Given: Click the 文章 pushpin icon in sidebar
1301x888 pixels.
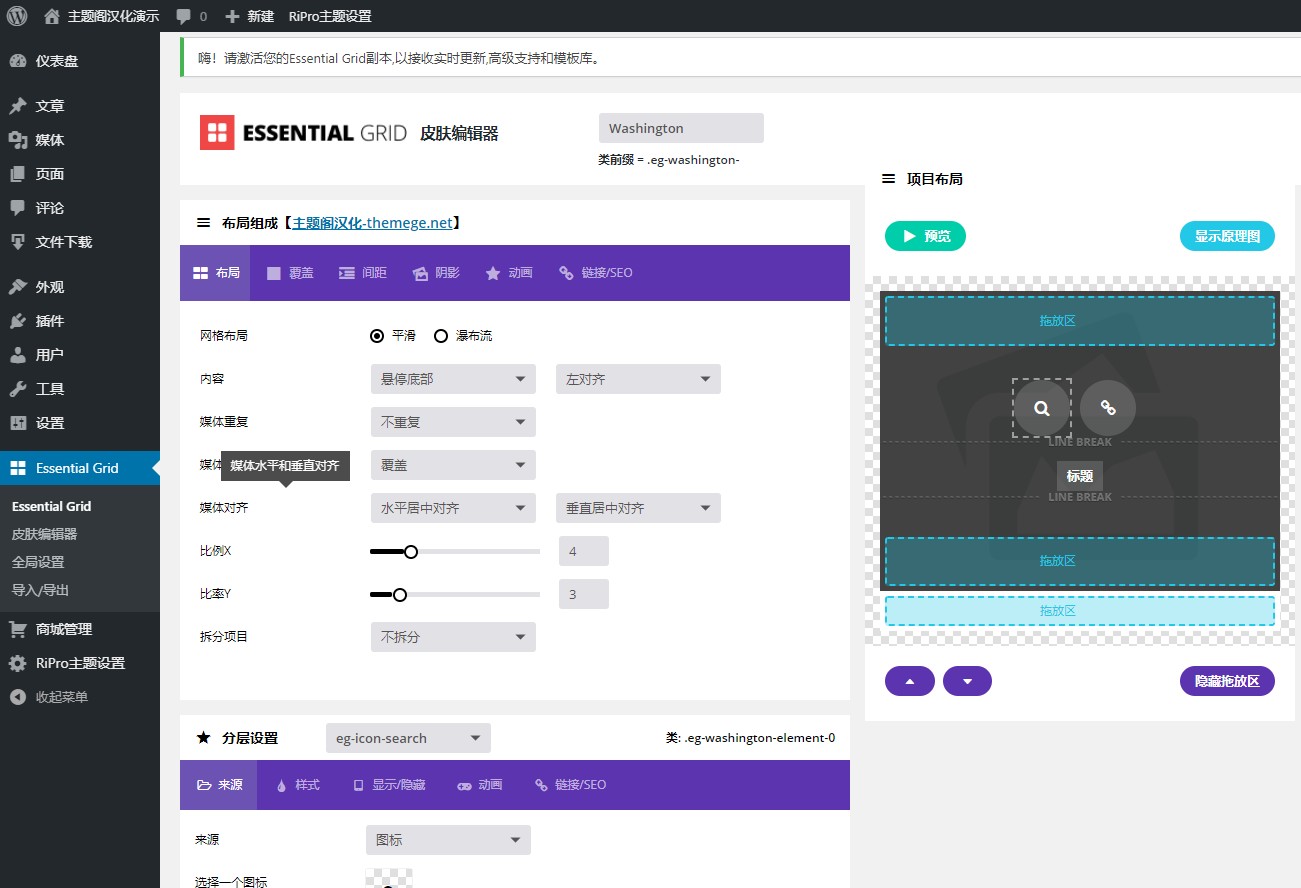Looking at the screenshot, I should [17, 106].
